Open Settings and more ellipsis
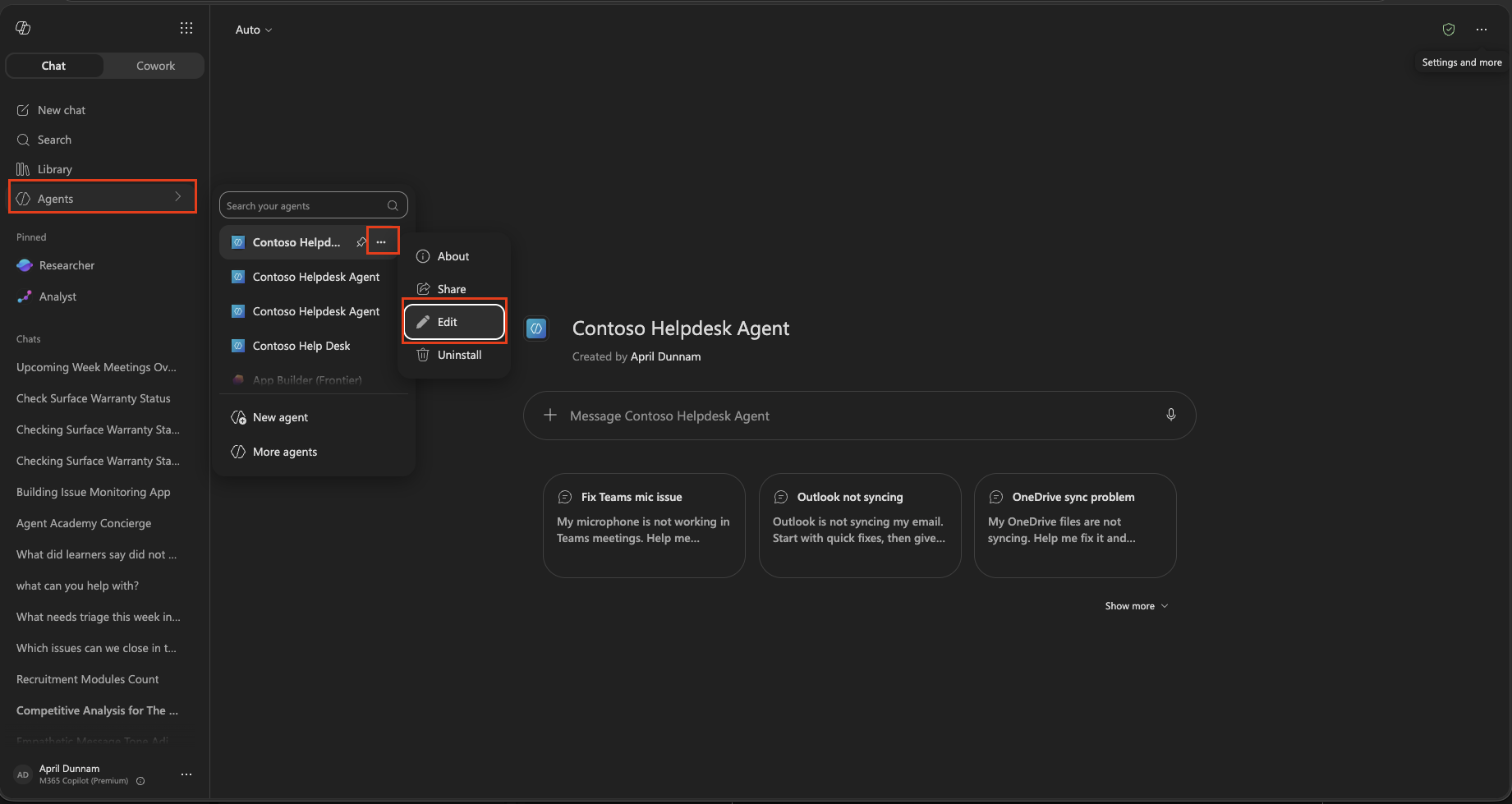The image size is (1512, 804). point(1482,30)
